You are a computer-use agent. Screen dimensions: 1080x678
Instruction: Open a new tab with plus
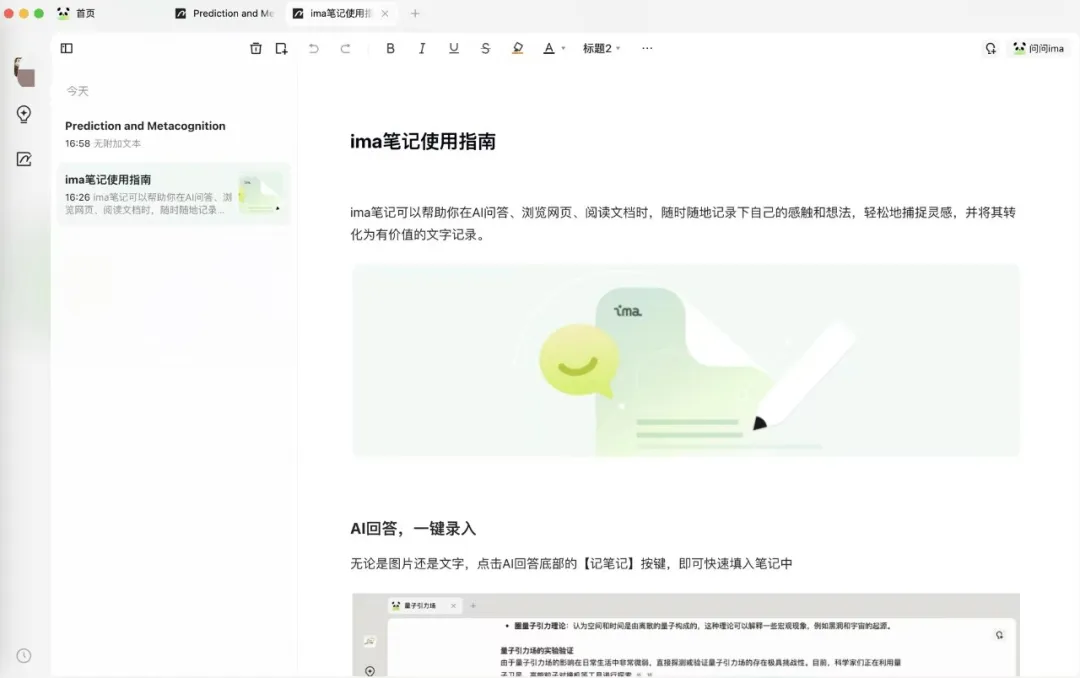[415, 13]
